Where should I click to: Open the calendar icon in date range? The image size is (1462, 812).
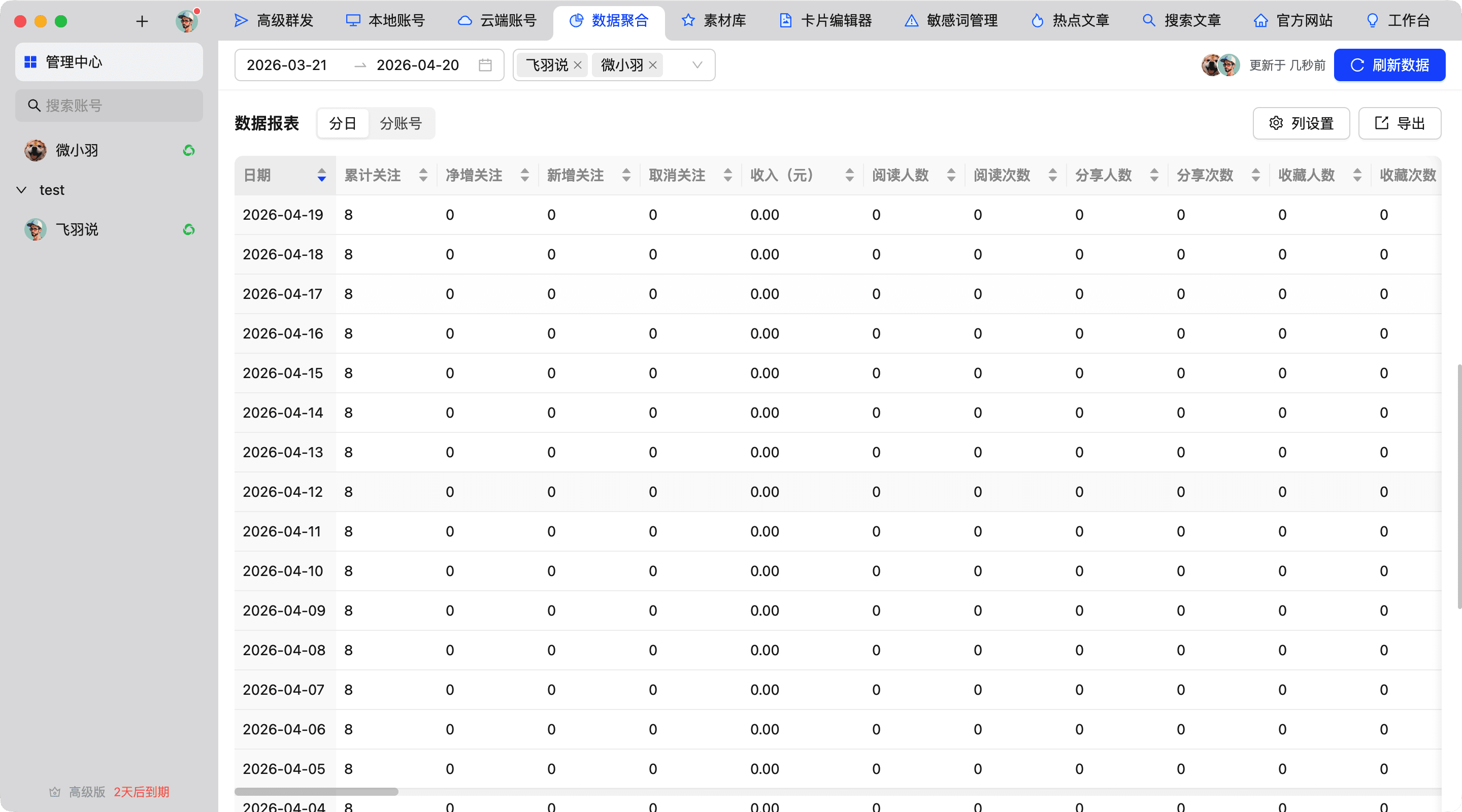[485, 65]
